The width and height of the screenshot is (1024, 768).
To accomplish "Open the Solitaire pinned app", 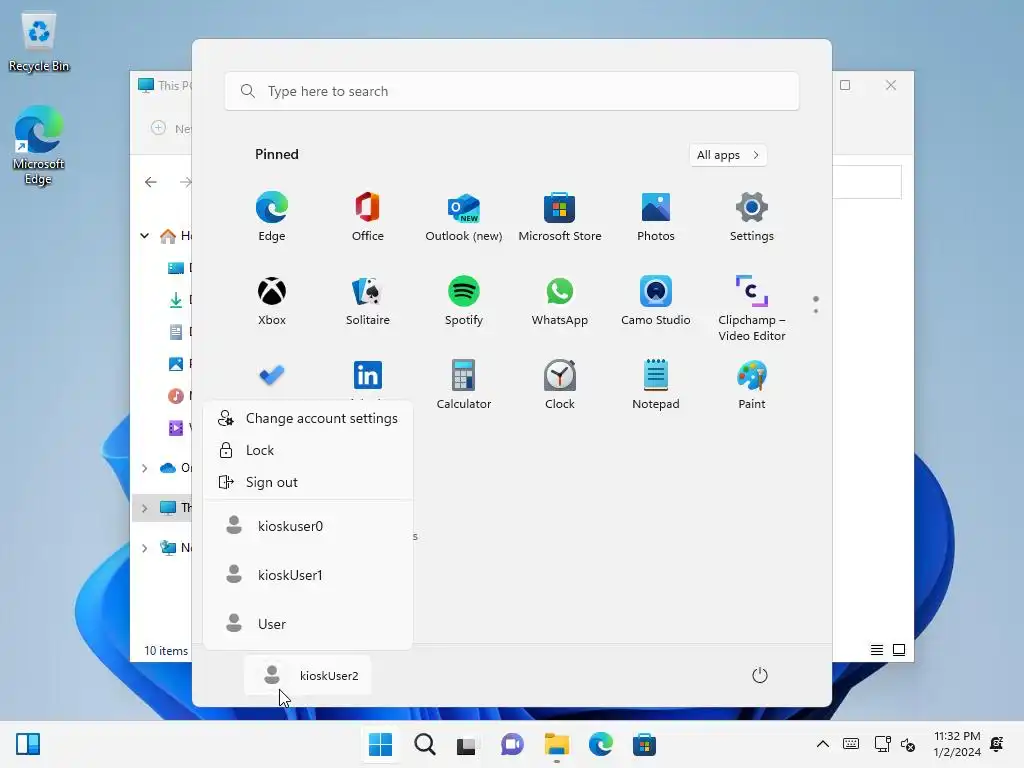I will pos(368,300).
